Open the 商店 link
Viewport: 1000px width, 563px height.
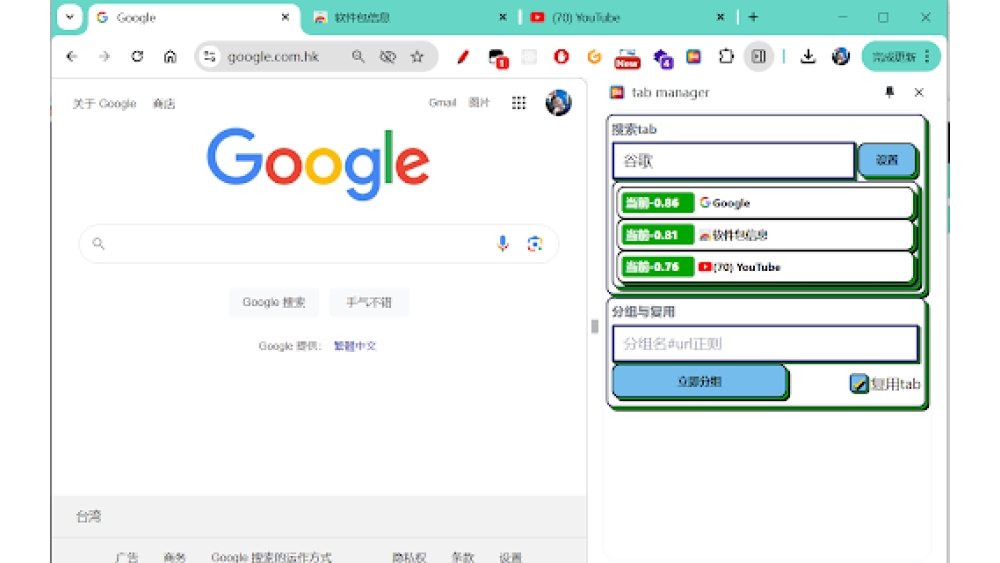point(164,103)
